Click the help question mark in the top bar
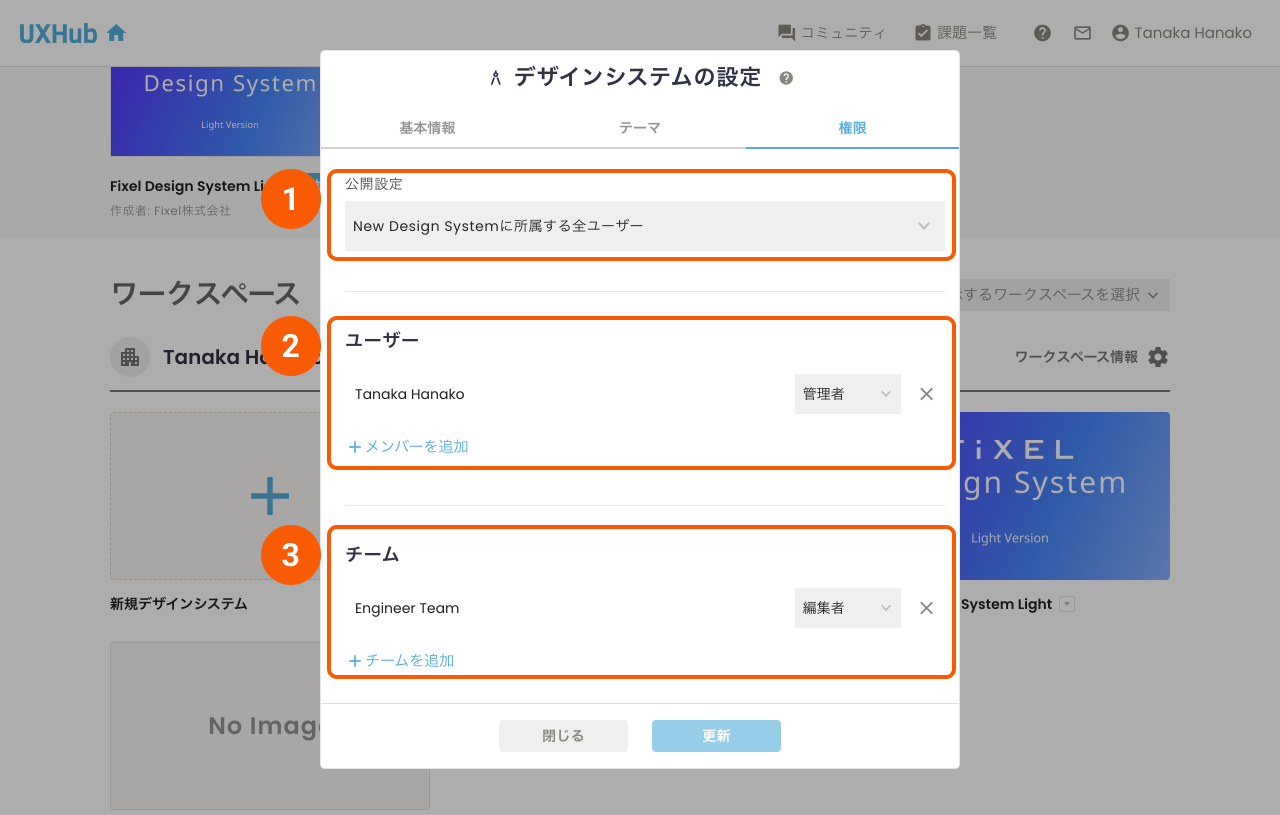The image size is (1280, 815). [x=1042, y=32]
